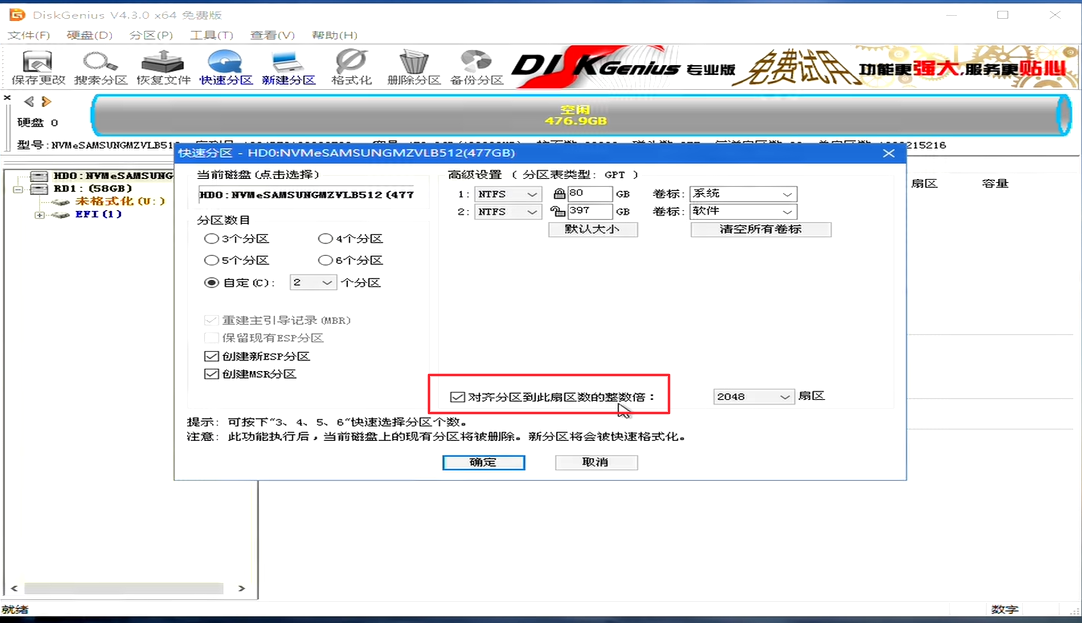1082x623 pixels.
Task: Click the lock icon beside 80 GB size
Action: point(559,194)
